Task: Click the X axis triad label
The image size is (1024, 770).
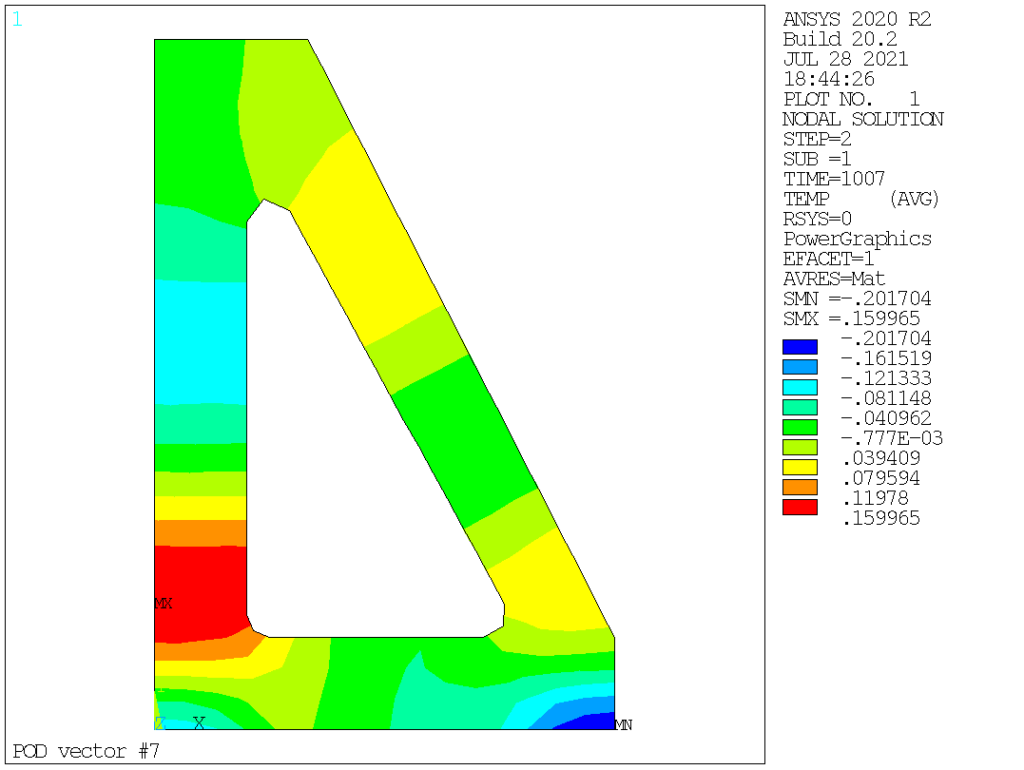Action: point(199,723)
